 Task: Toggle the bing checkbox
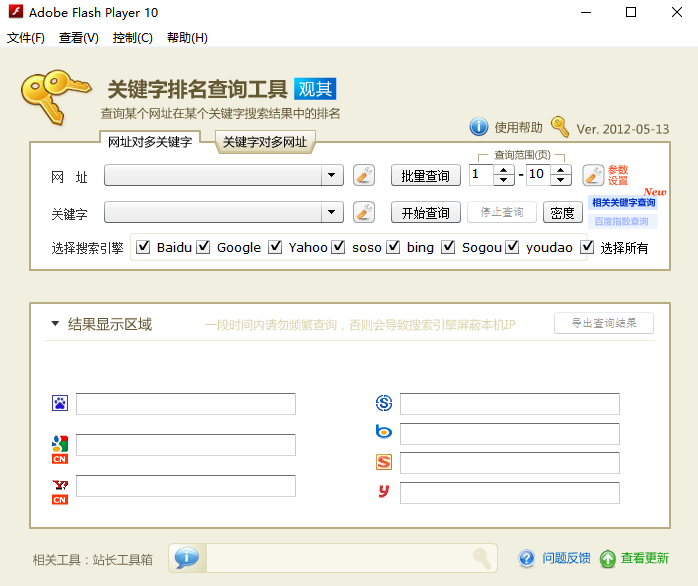pos(393,246)
